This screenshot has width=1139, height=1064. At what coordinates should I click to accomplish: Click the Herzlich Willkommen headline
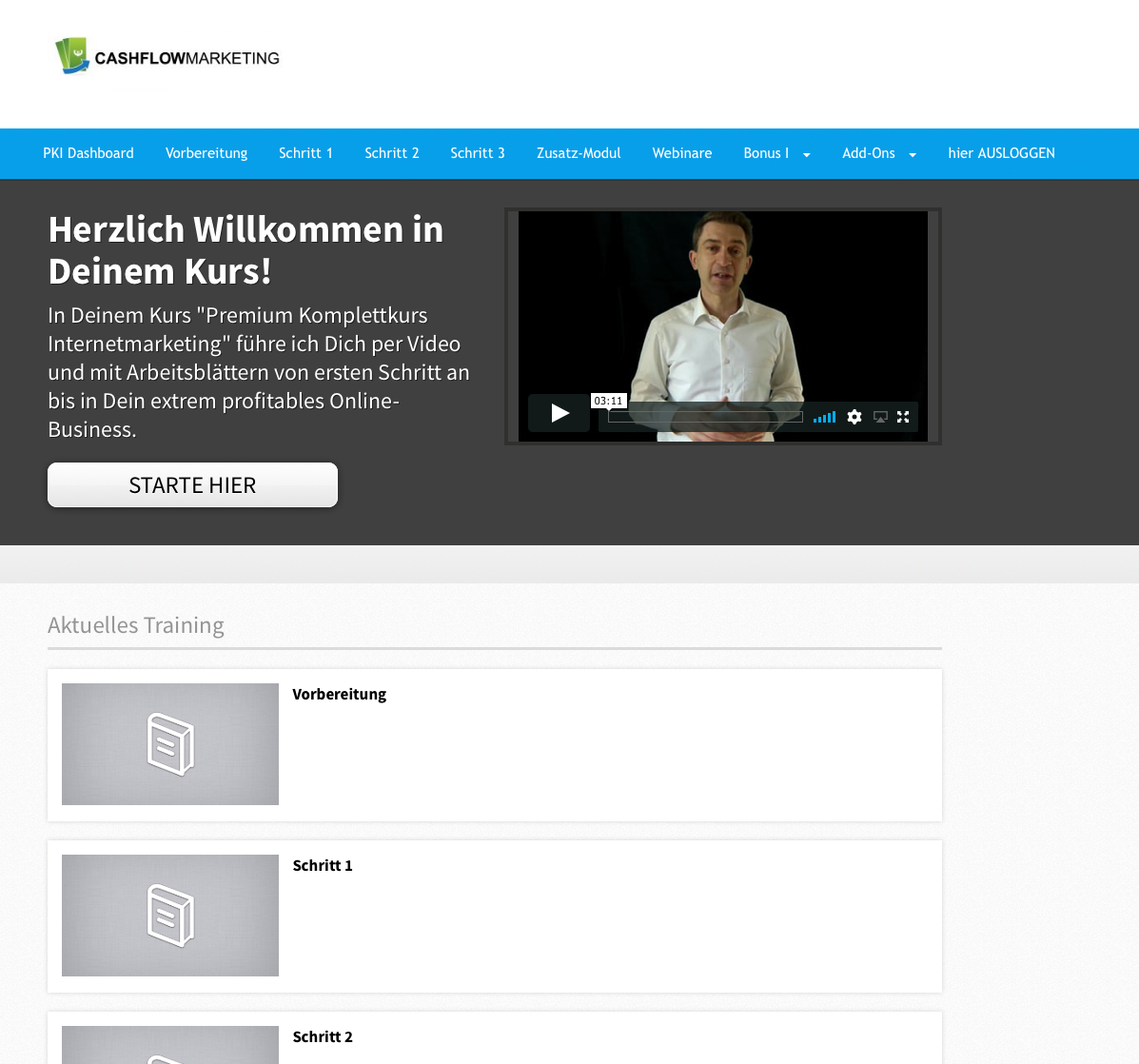(x=245, y=250)
